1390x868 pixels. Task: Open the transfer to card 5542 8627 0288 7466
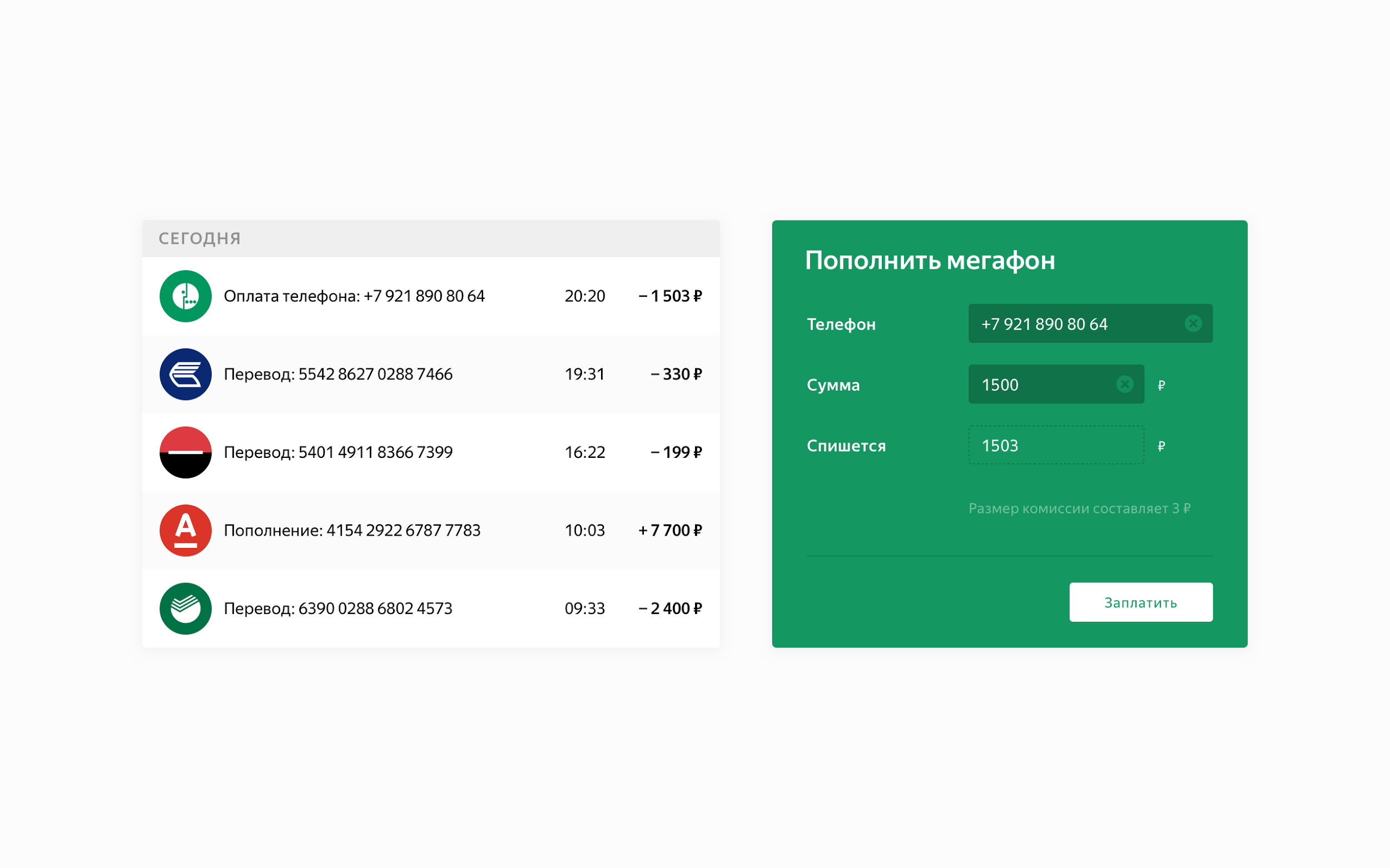click(337, 375)
